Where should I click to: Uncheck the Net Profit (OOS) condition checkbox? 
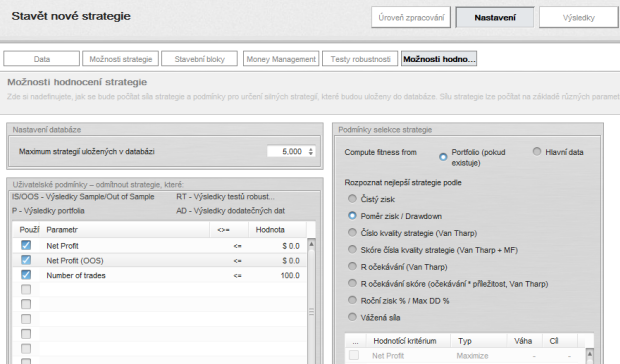(26, 260)
